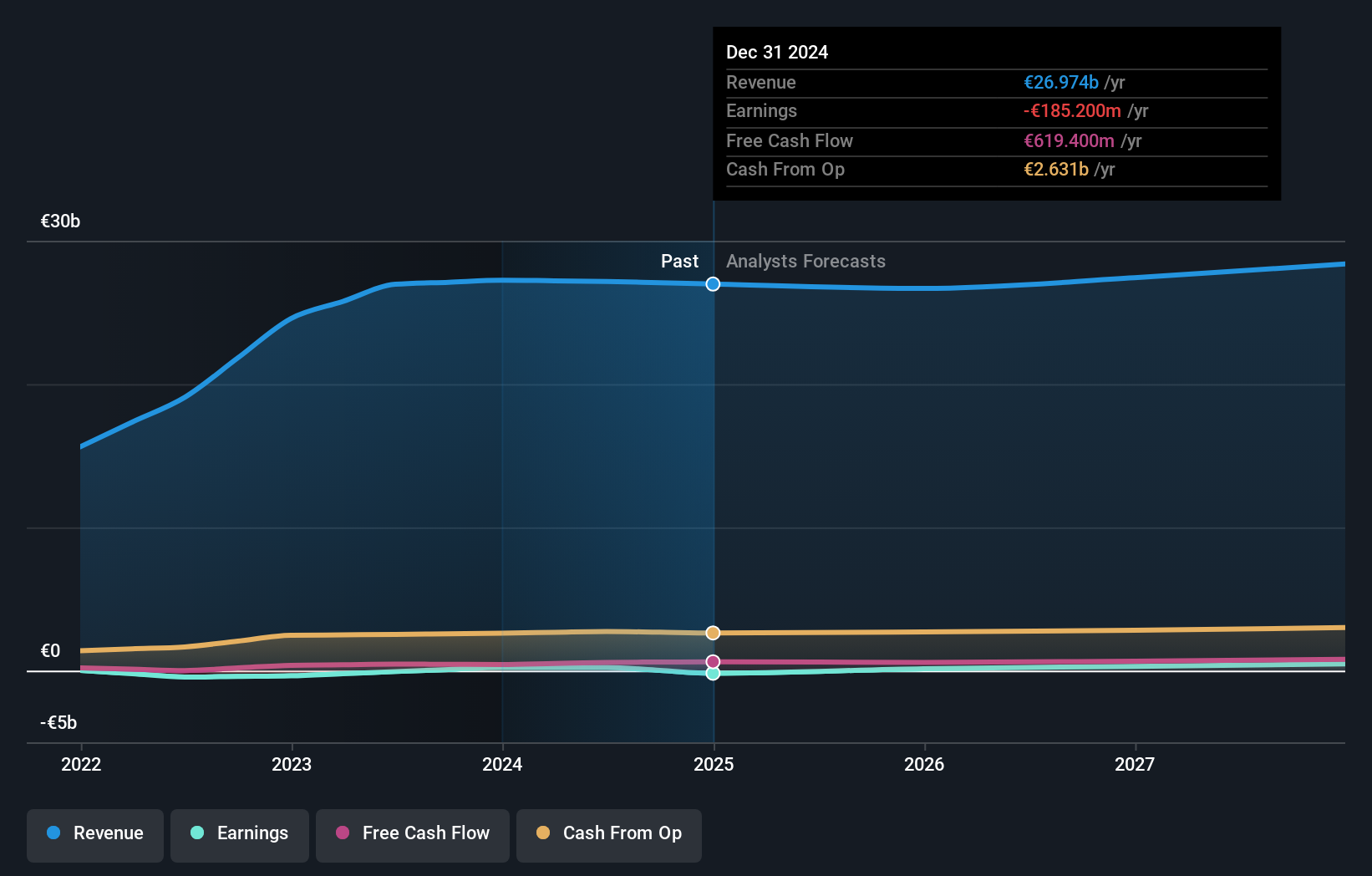
Task: Toggle the Cash From Op legend button
Action: (x=609, y=835)
